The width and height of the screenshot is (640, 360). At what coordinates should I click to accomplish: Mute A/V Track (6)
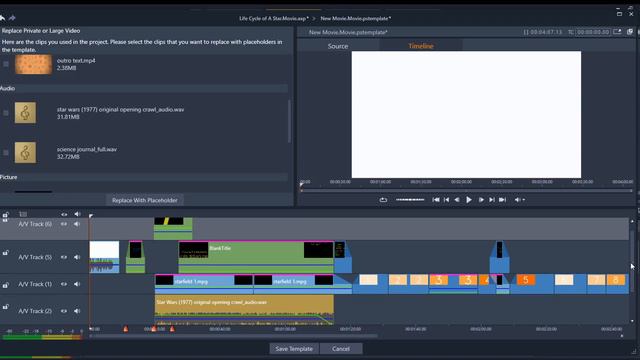coord(77,224)
